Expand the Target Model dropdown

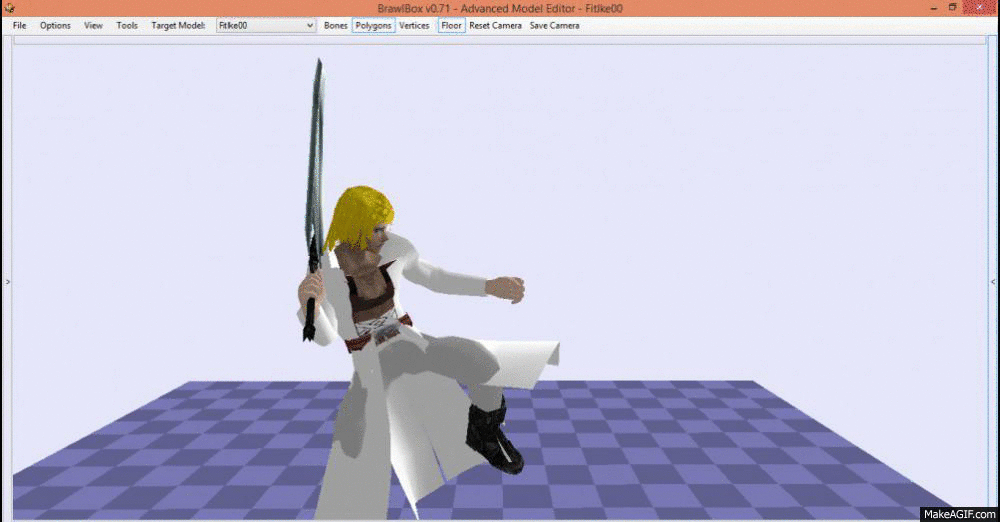point(309,25)
